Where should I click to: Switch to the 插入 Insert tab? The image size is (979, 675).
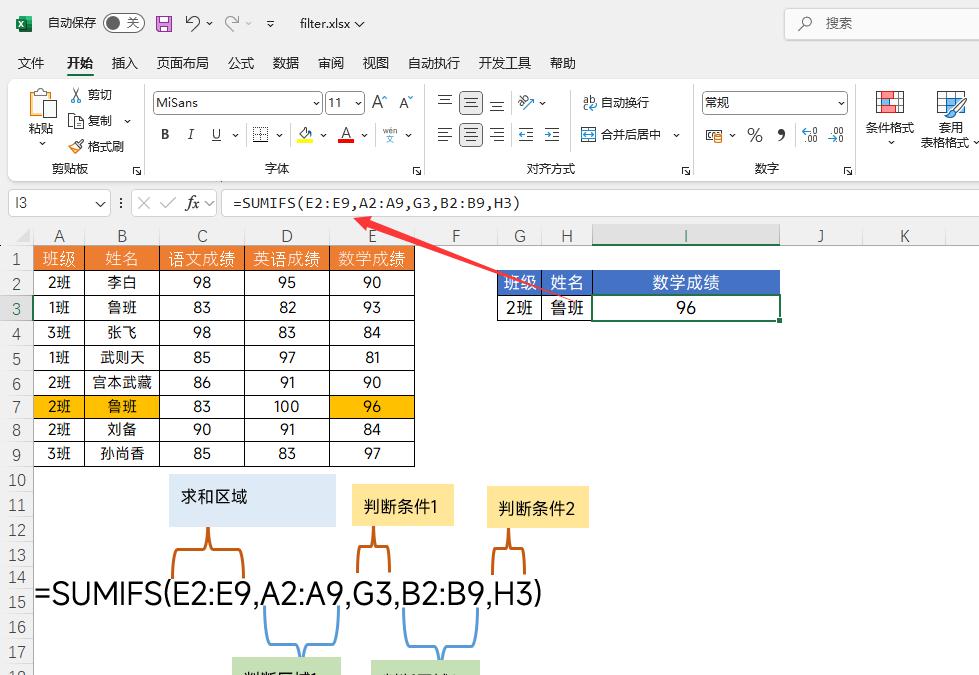coord(124,63)
